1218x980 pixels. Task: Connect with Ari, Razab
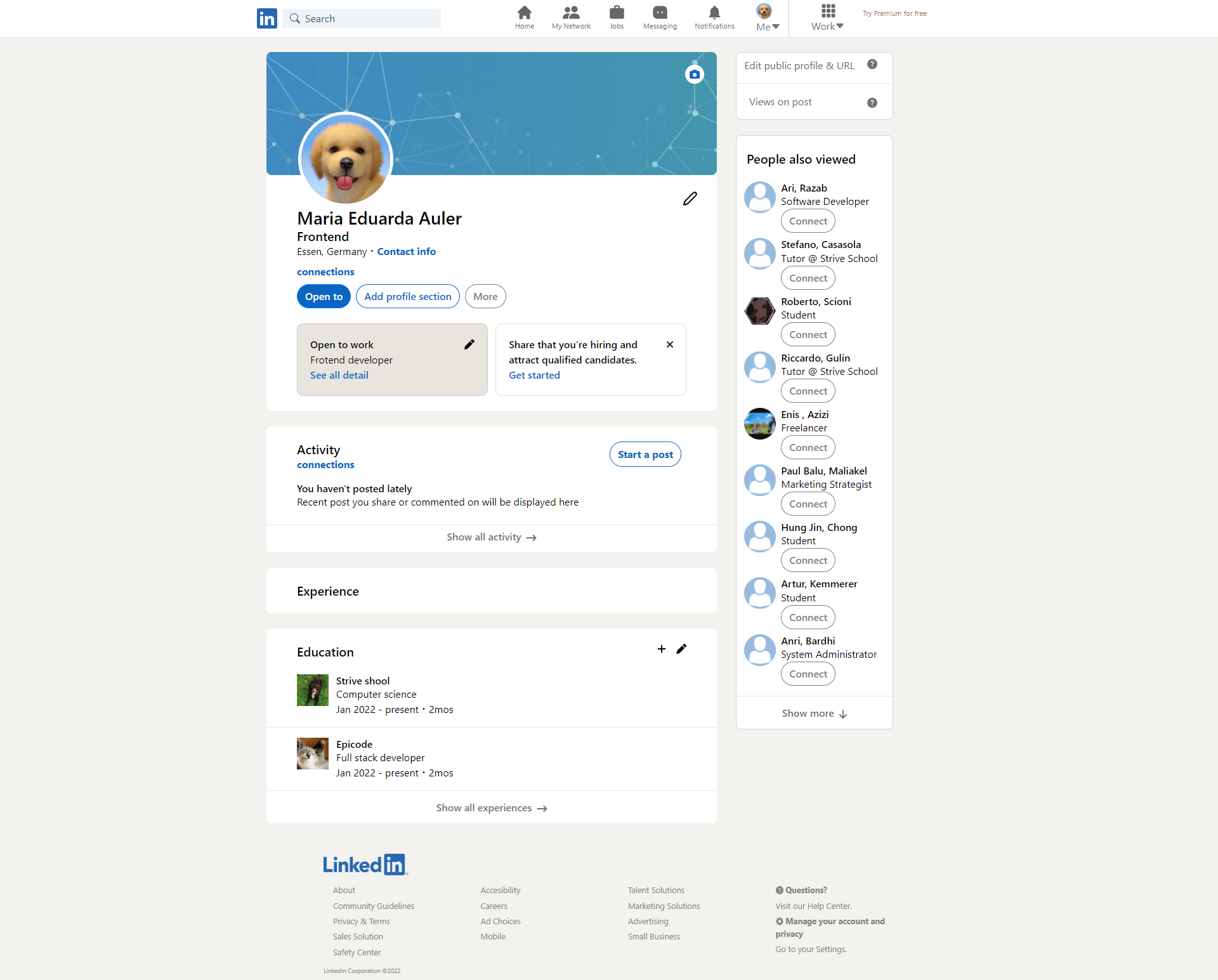click(808, 221)
